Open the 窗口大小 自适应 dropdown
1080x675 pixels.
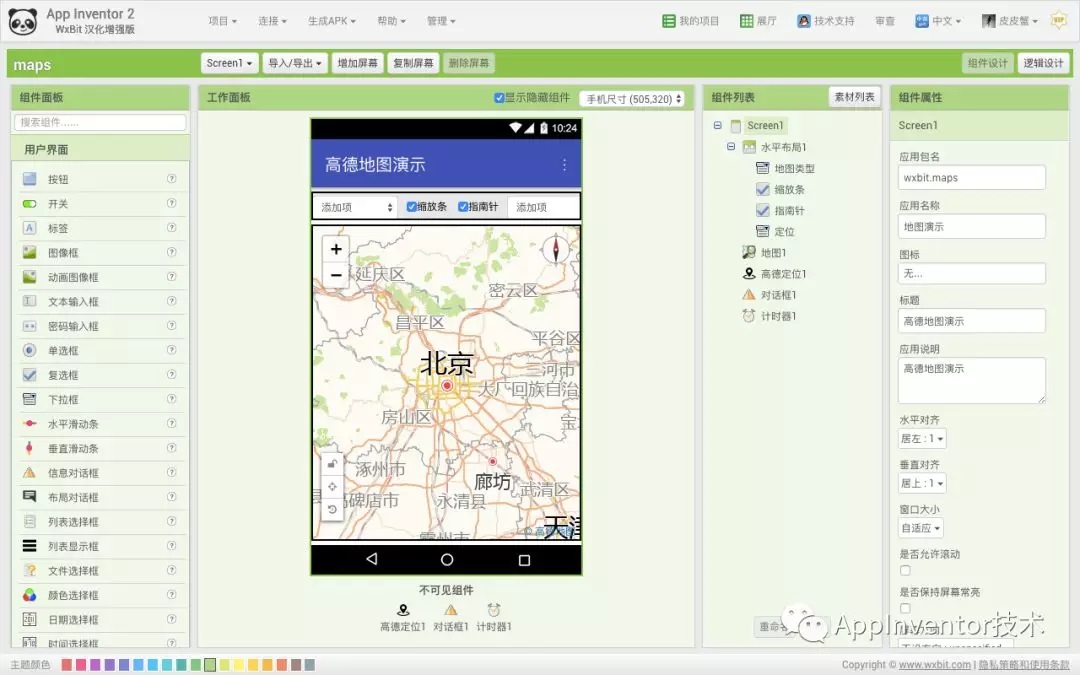point(921,528)
